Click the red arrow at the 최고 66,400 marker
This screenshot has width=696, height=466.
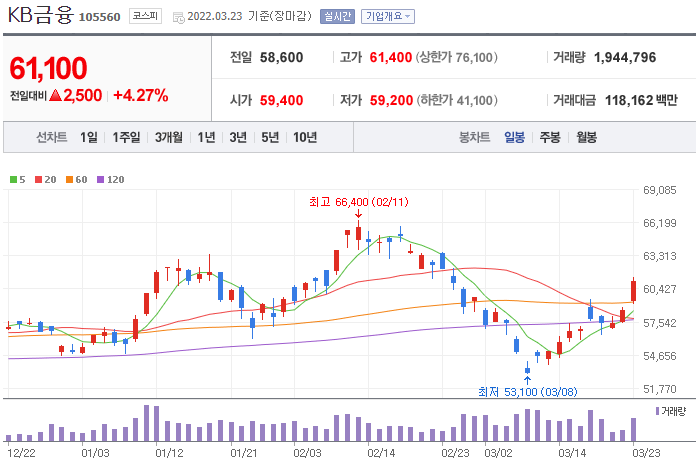click(x=358, y=214)
